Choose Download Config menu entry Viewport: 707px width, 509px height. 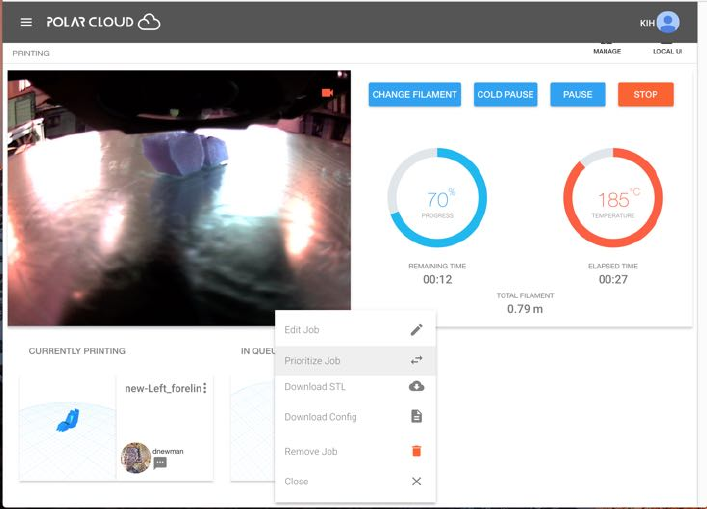(x=355, y=417)
